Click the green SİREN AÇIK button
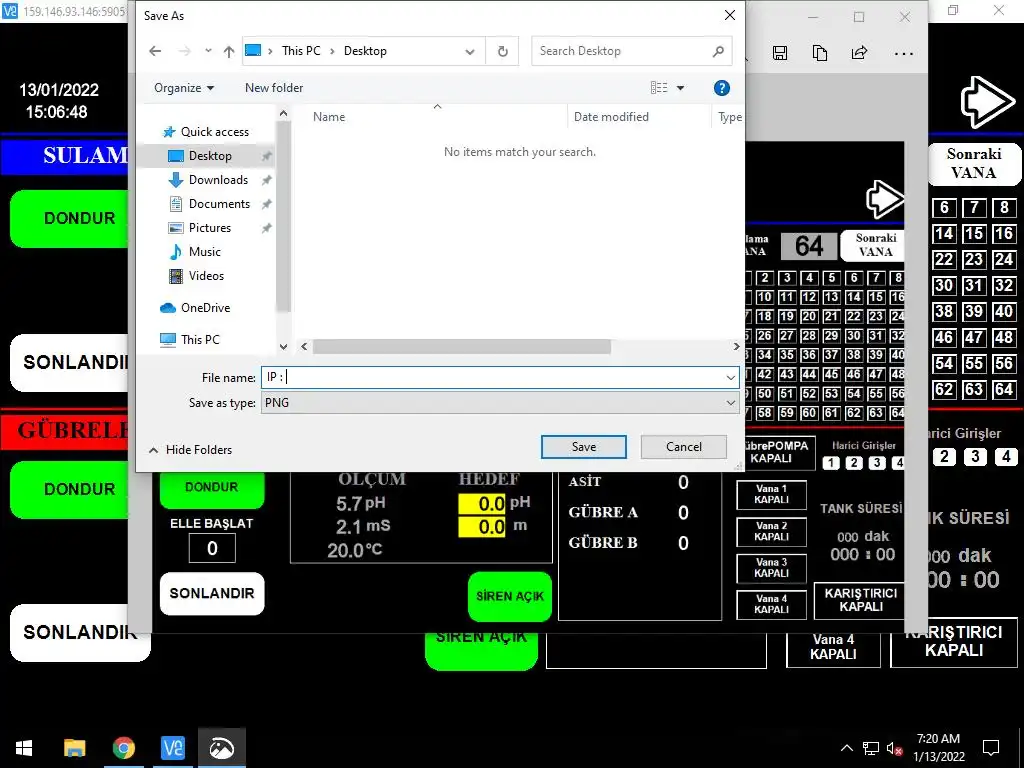 pos(509,596)
